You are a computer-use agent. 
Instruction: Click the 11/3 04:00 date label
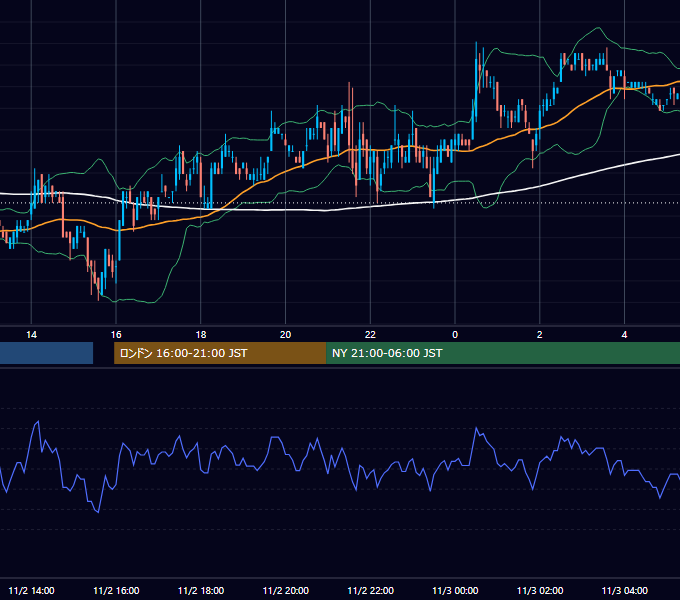[624, 590]
